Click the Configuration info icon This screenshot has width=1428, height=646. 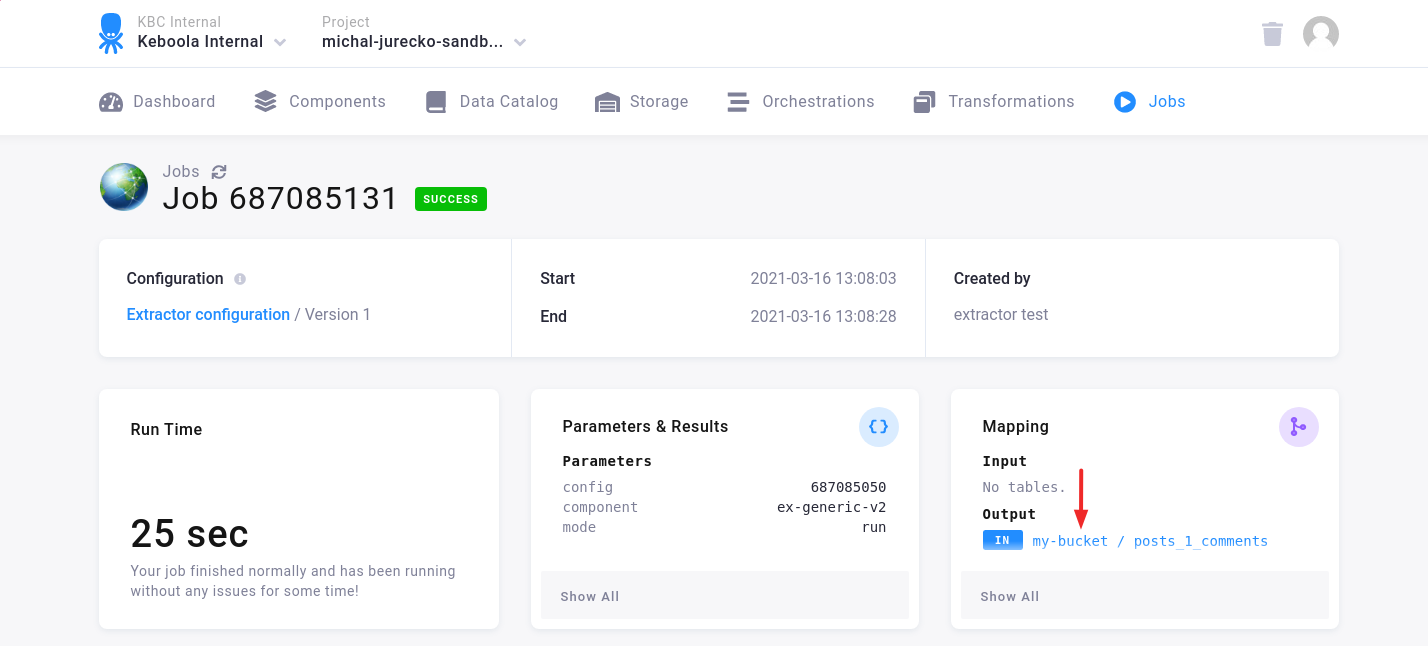click(240, 279)
